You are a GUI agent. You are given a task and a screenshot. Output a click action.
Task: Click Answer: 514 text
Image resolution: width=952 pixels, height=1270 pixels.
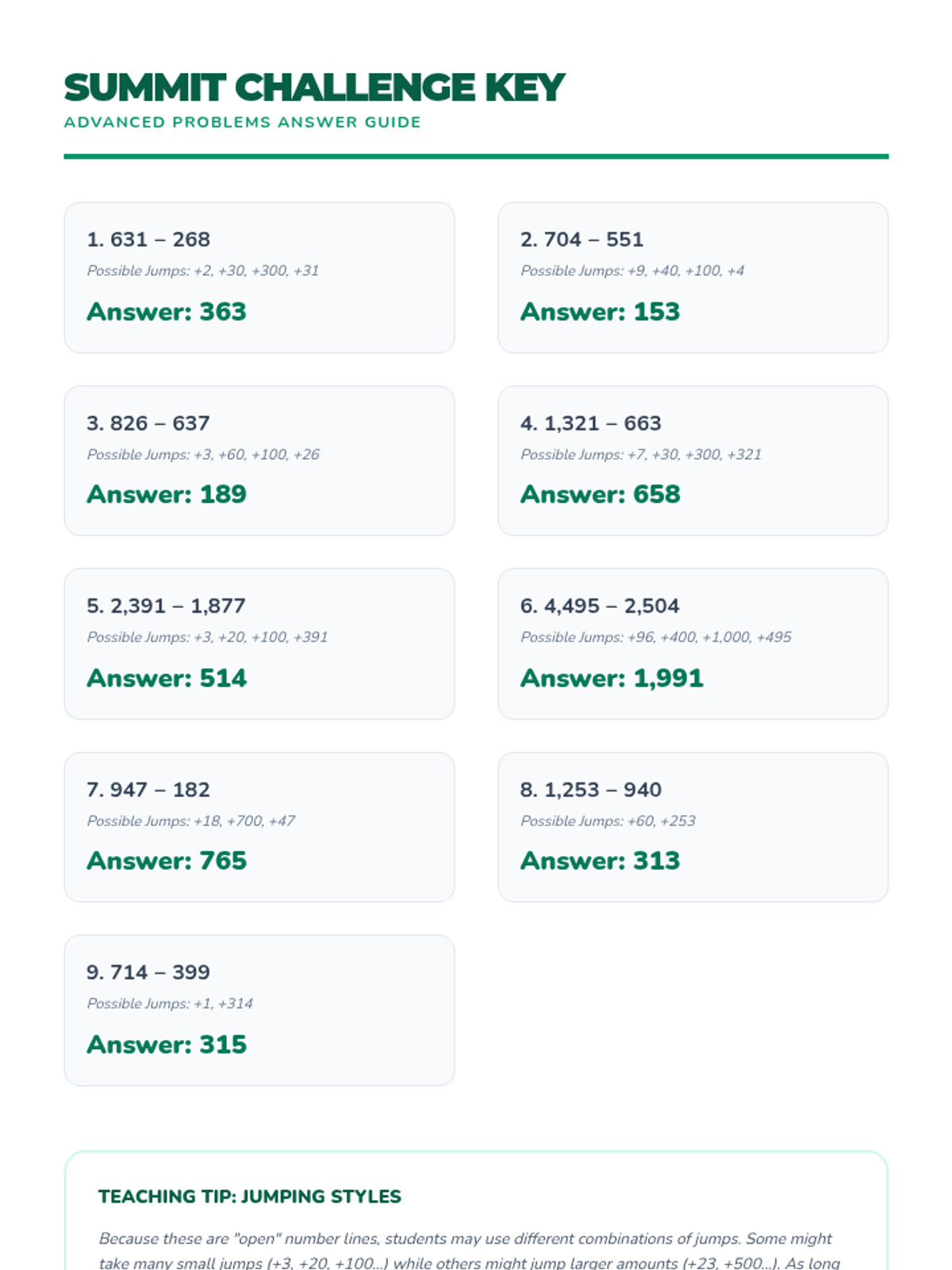[167, 678]
